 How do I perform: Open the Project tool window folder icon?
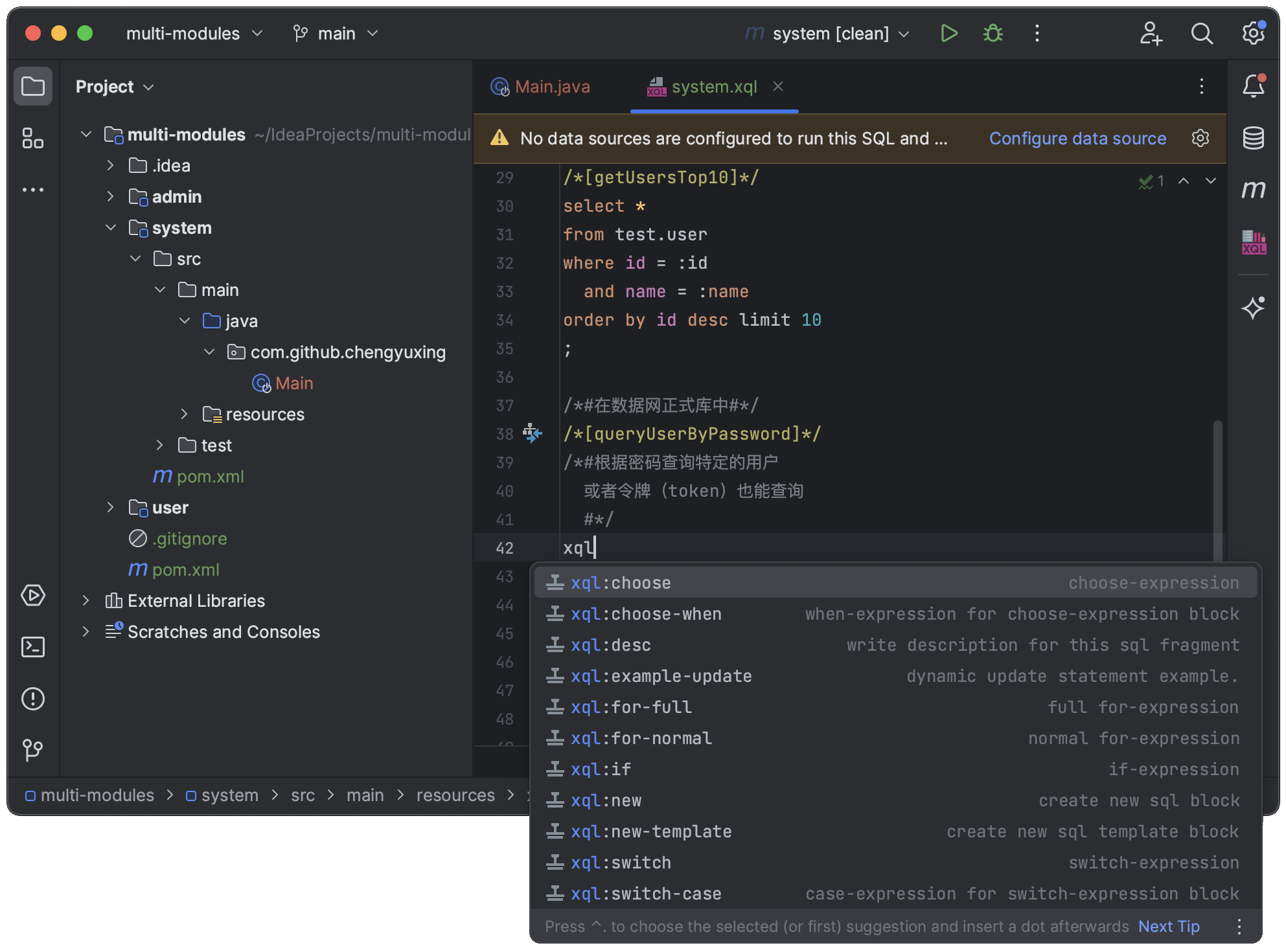[33, 86]
